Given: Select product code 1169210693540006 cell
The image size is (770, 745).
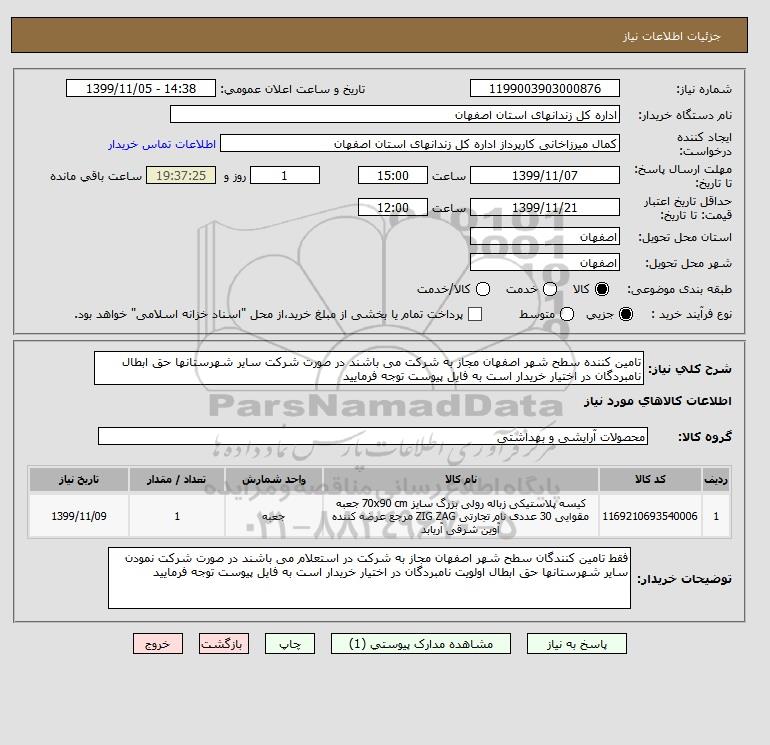Looking at the screenshot, I should coord(650,516).
